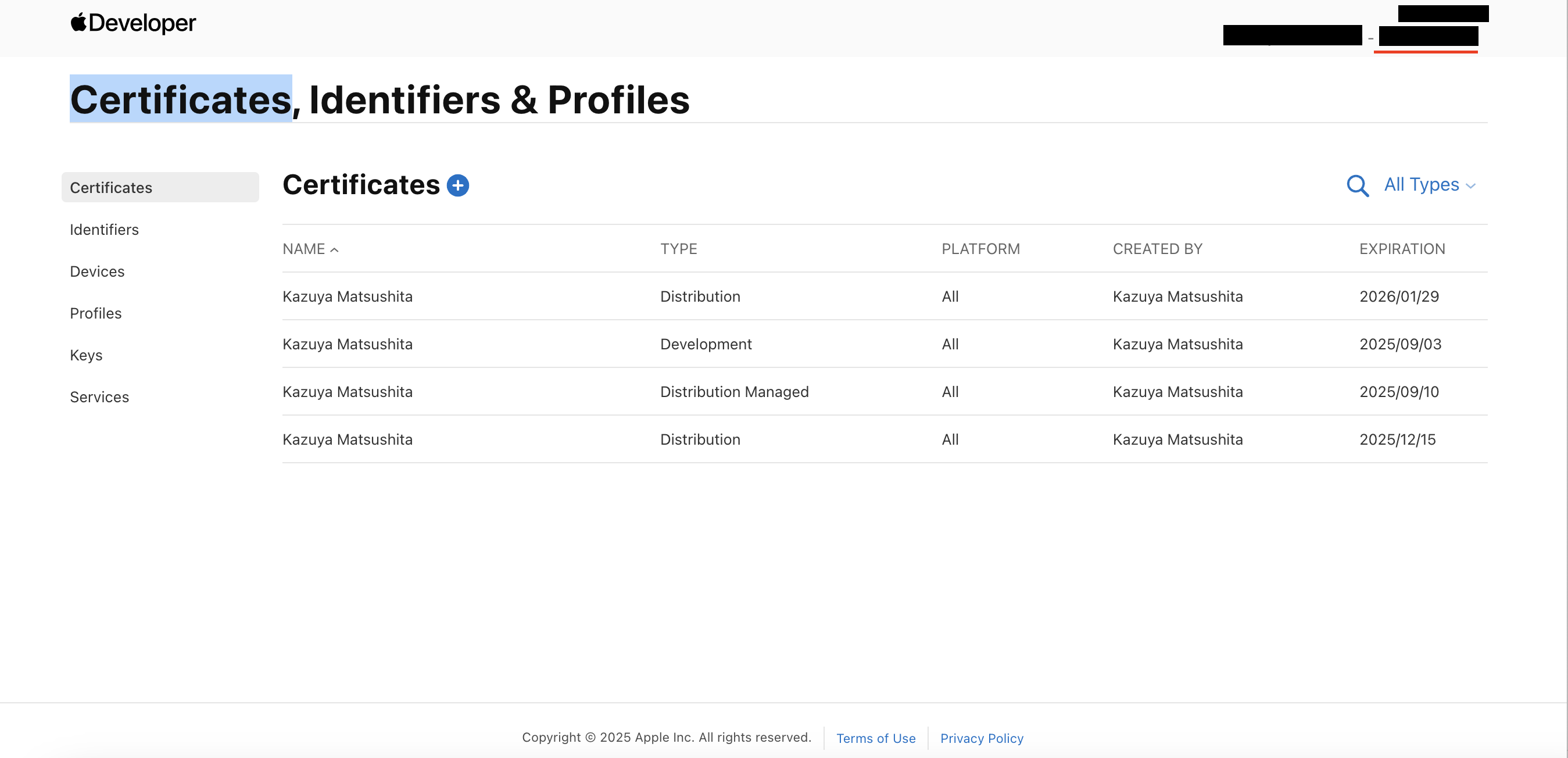Open the Profiles section

pos(95,313)
